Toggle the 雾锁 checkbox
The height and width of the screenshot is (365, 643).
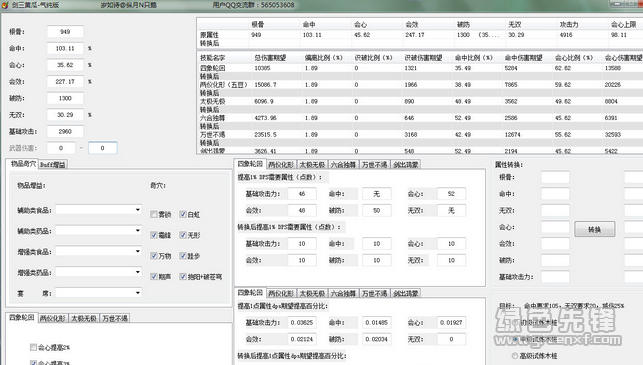click(154, 214)
